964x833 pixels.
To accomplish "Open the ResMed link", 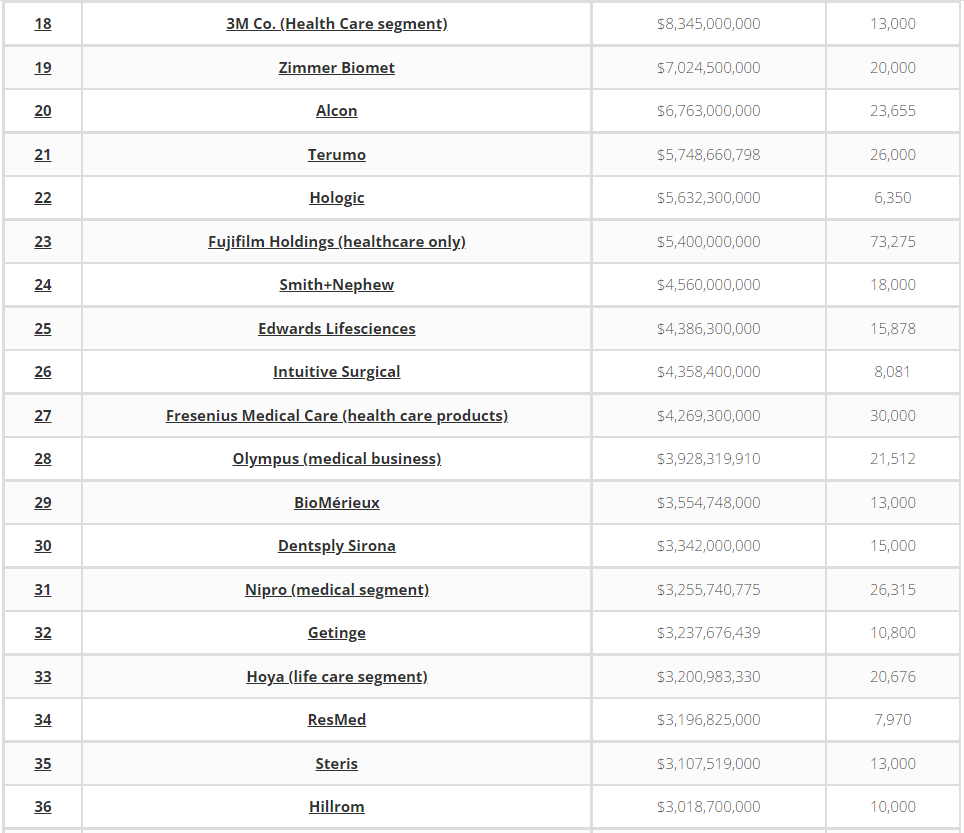I will coord(336,720).
